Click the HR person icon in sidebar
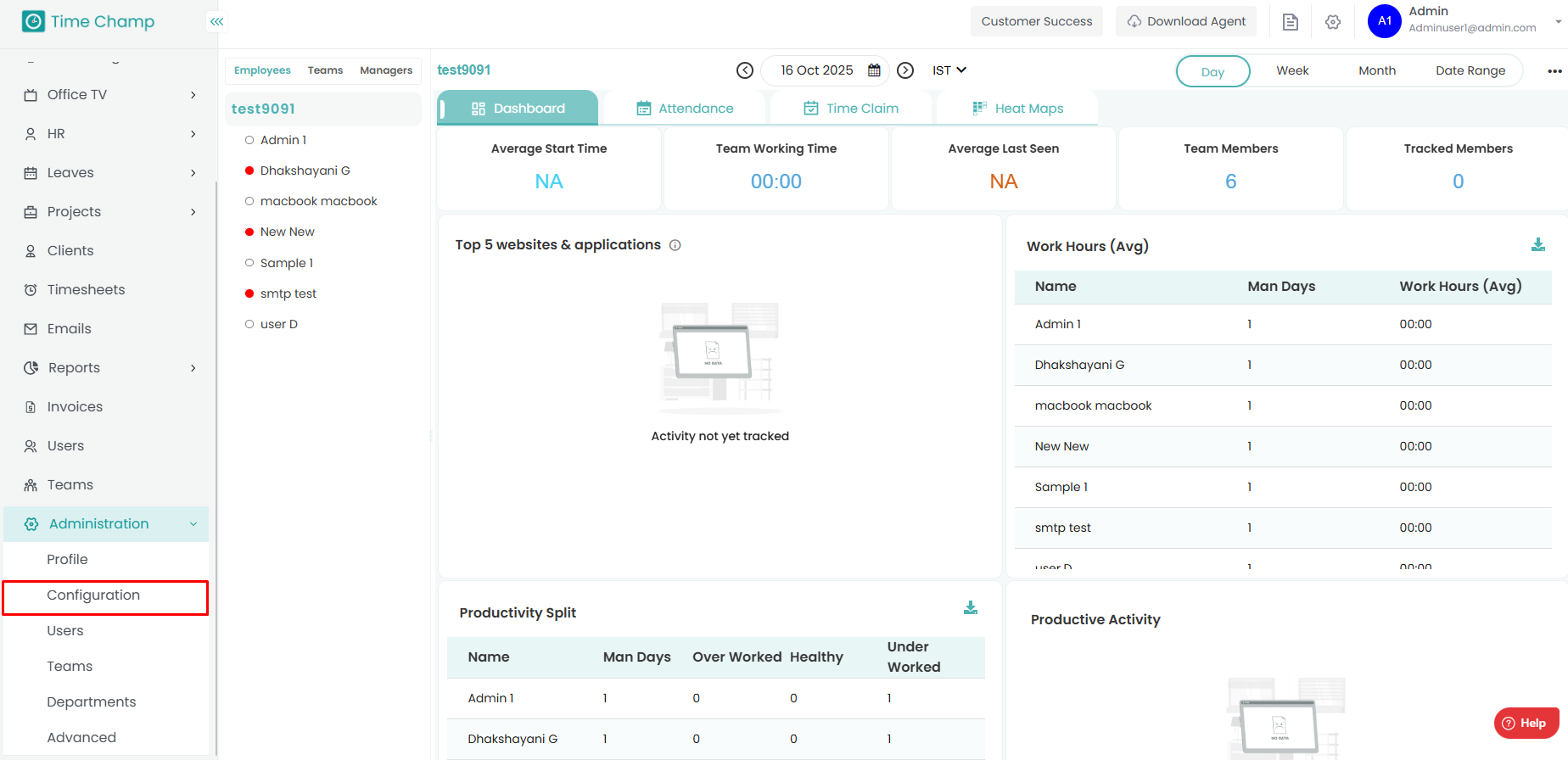 31,134
